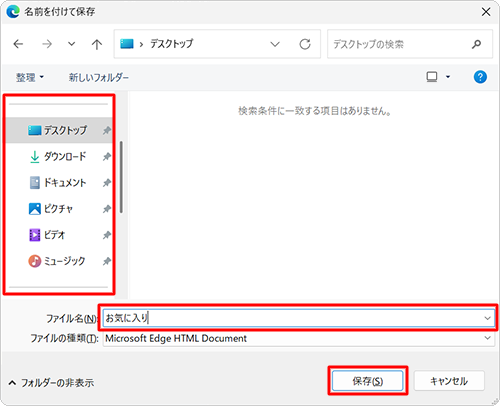Click pin icon next to ドキュメント
The width and height of the screenshot is (500, 406).
coord(107,183)
